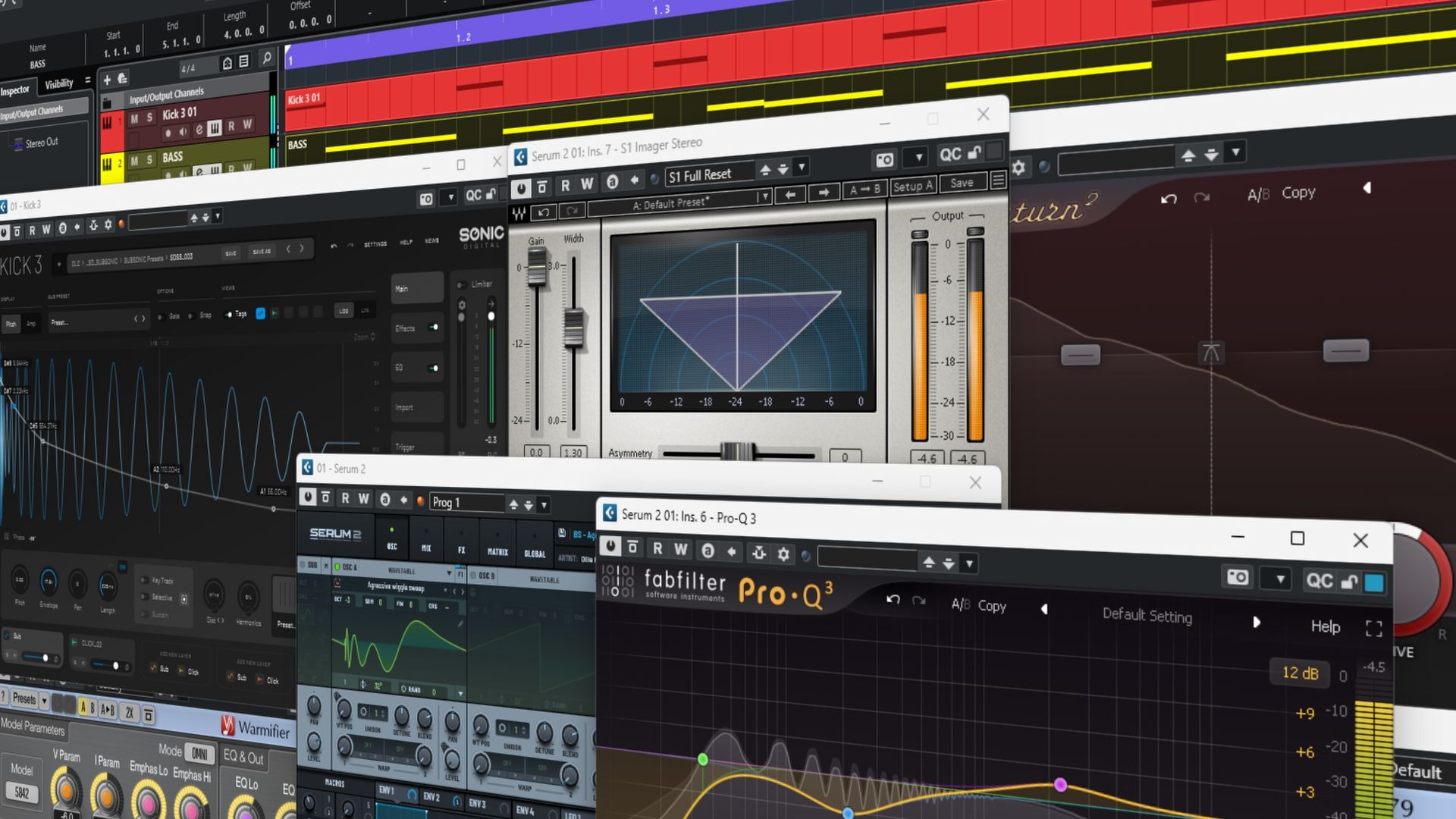Bypass the S1 Imager plugin power icon
The image size is (1456, 819).
pyautogui.click(x=521, y=188)
